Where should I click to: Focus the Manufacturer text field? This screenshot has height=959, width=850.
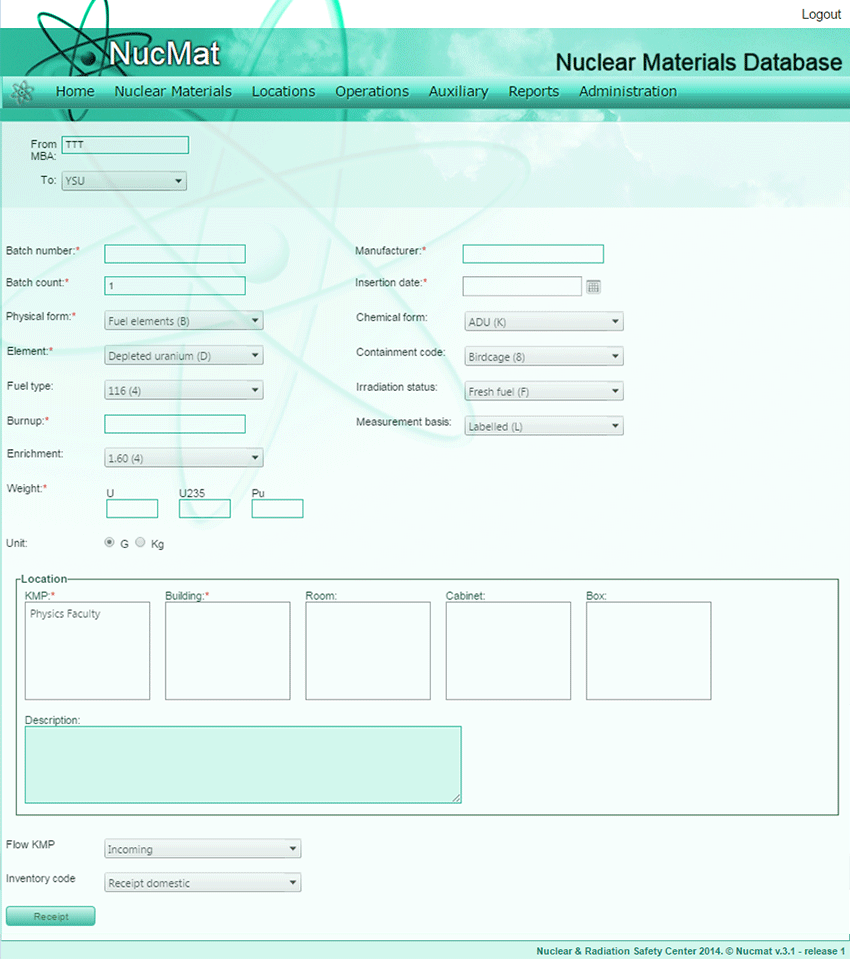[533, 254]
